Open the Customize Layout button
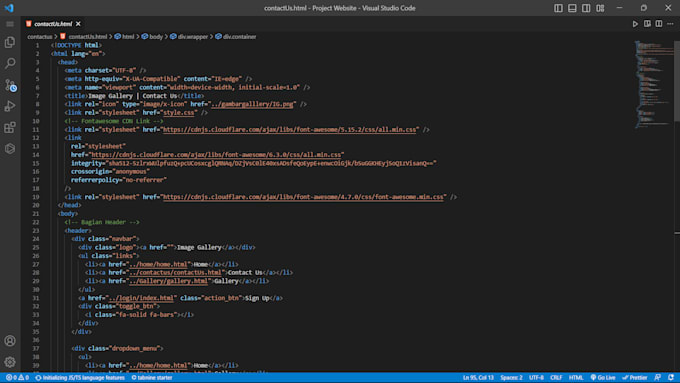Image resolution: width=680 pixels, height=383 pixels. point(600,8)
